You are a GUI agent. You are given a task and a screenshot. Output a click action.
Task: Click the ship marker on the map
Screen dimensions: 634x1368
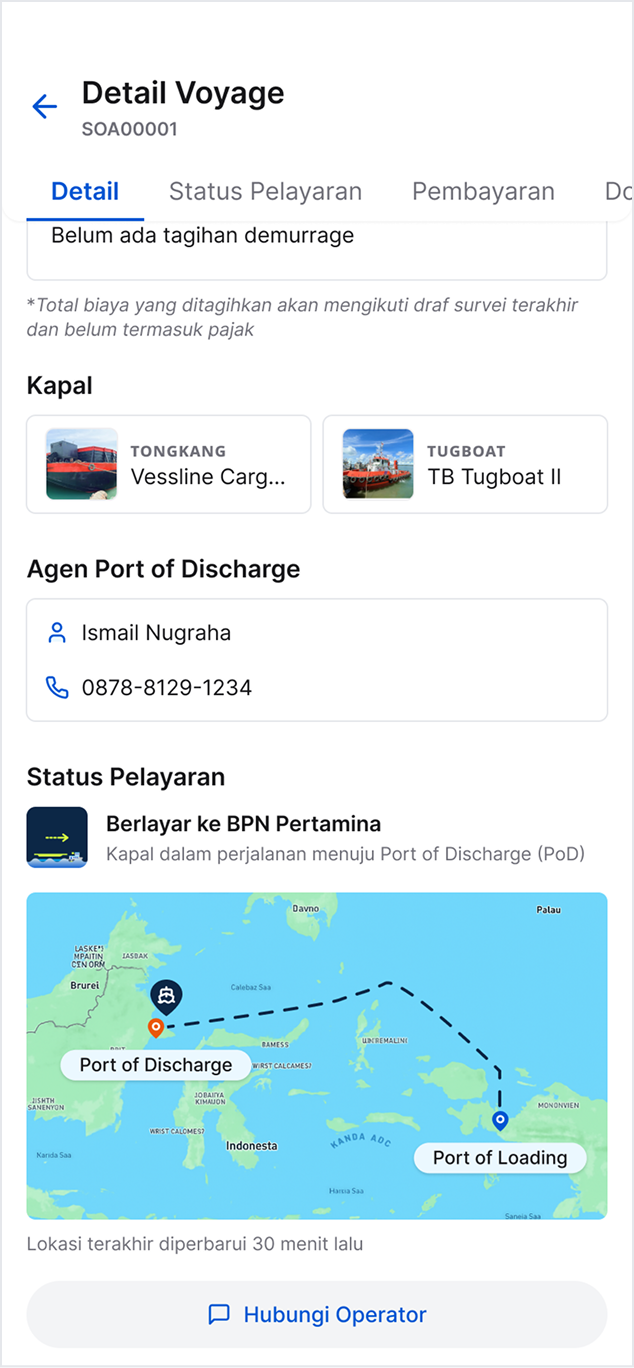pyautogui.click(x=165, y=996)
